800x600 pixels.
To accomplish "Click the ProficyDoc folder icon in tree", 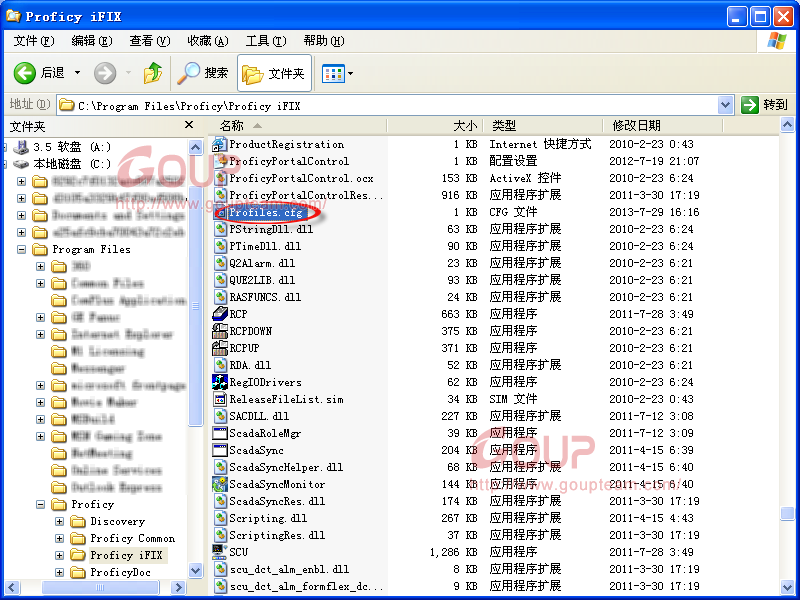I will [x=78, y=572].
